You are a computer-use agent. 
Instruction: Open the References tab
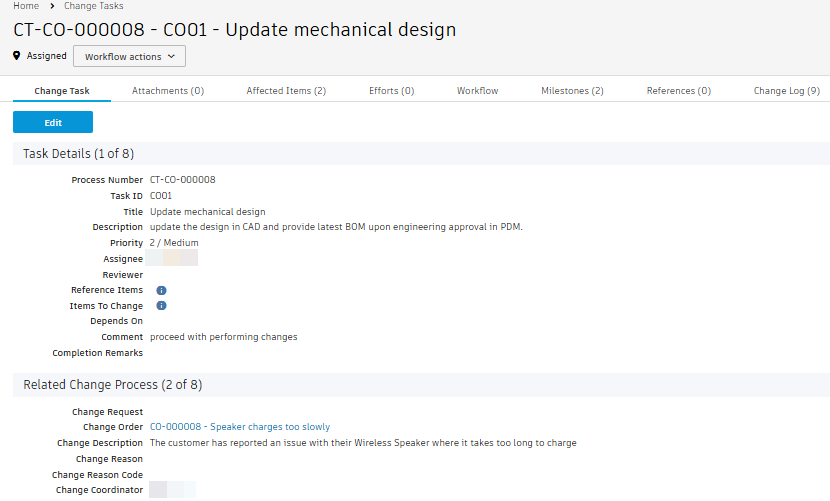pos(678,91)
